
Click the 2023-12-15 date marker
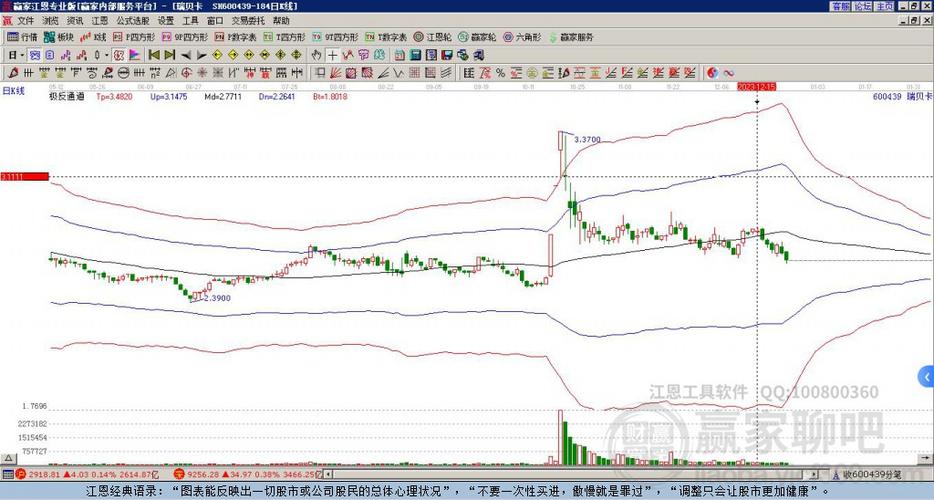pyautogui.click(x=756, y=87)
